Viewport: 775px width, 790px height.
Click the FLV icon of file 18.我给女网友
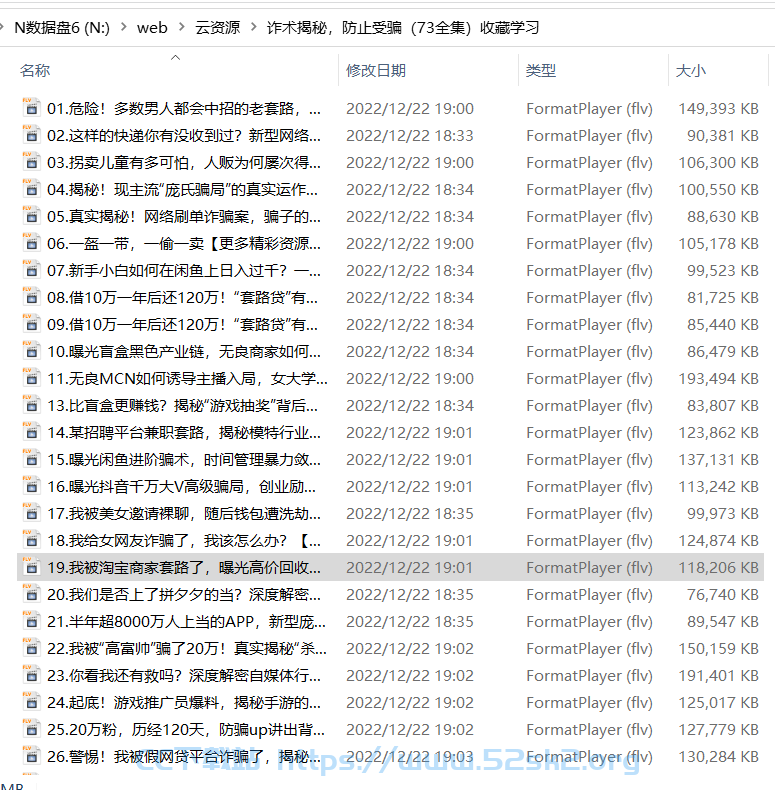click(31, 540)
